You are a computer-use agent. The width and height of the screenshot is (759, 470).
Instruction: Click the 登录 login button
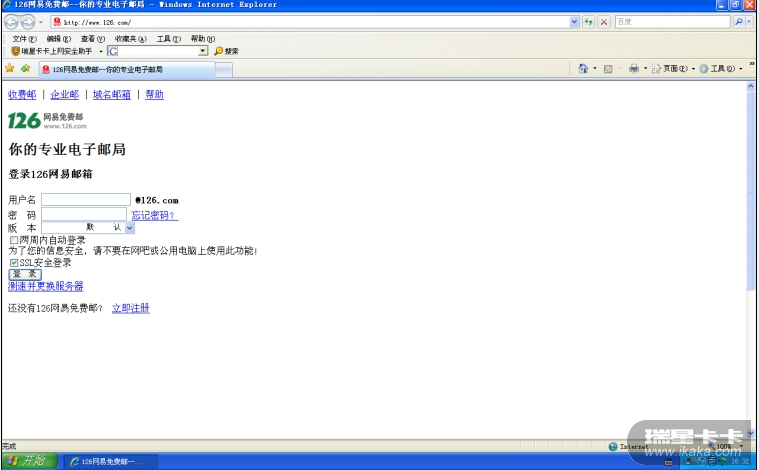click(x=25, y=274)
